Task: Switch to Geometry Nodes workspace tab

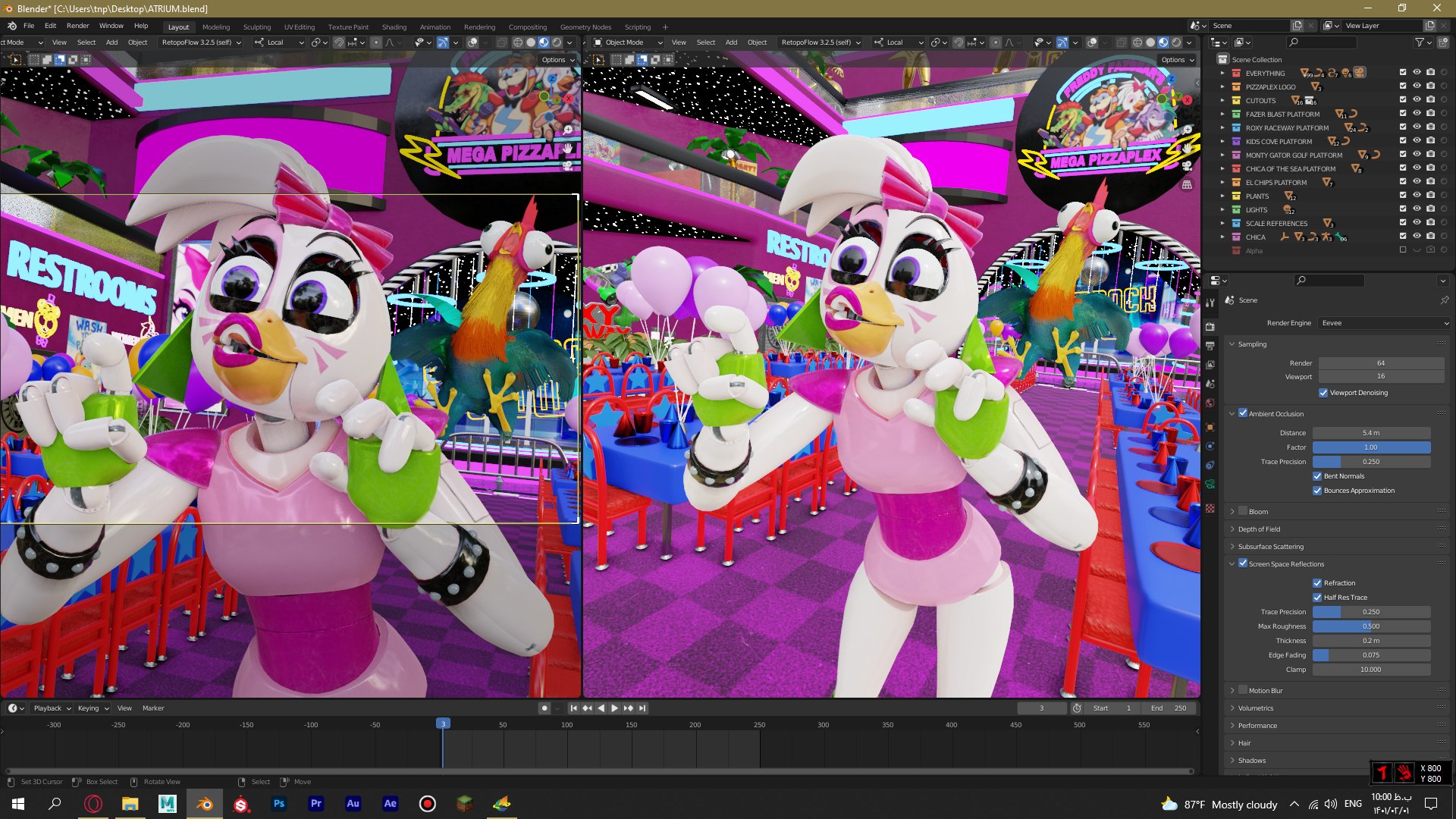Action: (585, 27)
